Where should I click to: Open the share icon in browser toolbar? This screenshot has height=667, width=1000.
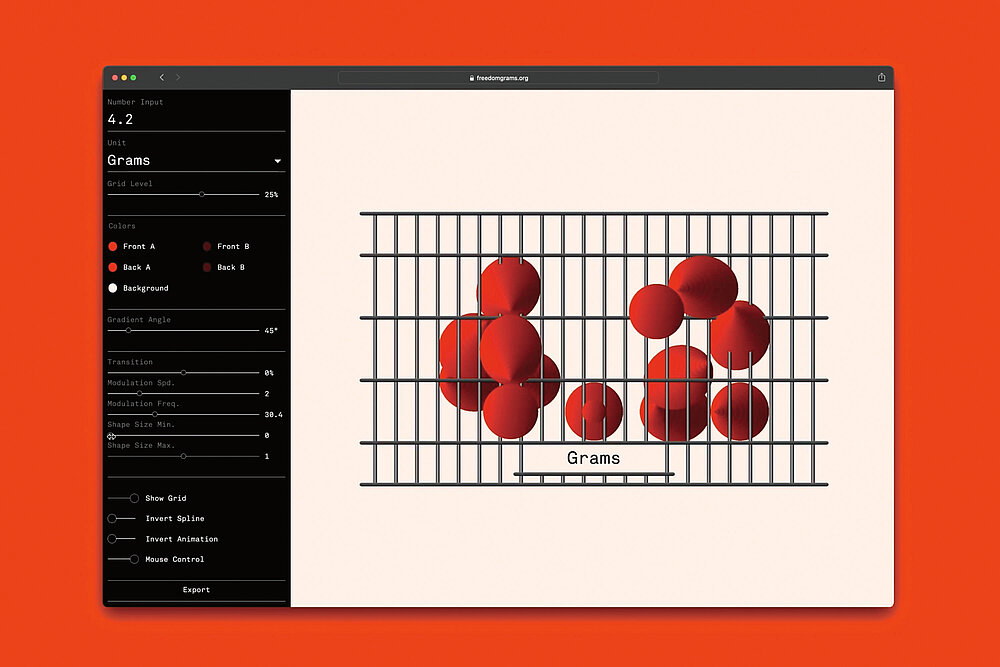point(881,78)
